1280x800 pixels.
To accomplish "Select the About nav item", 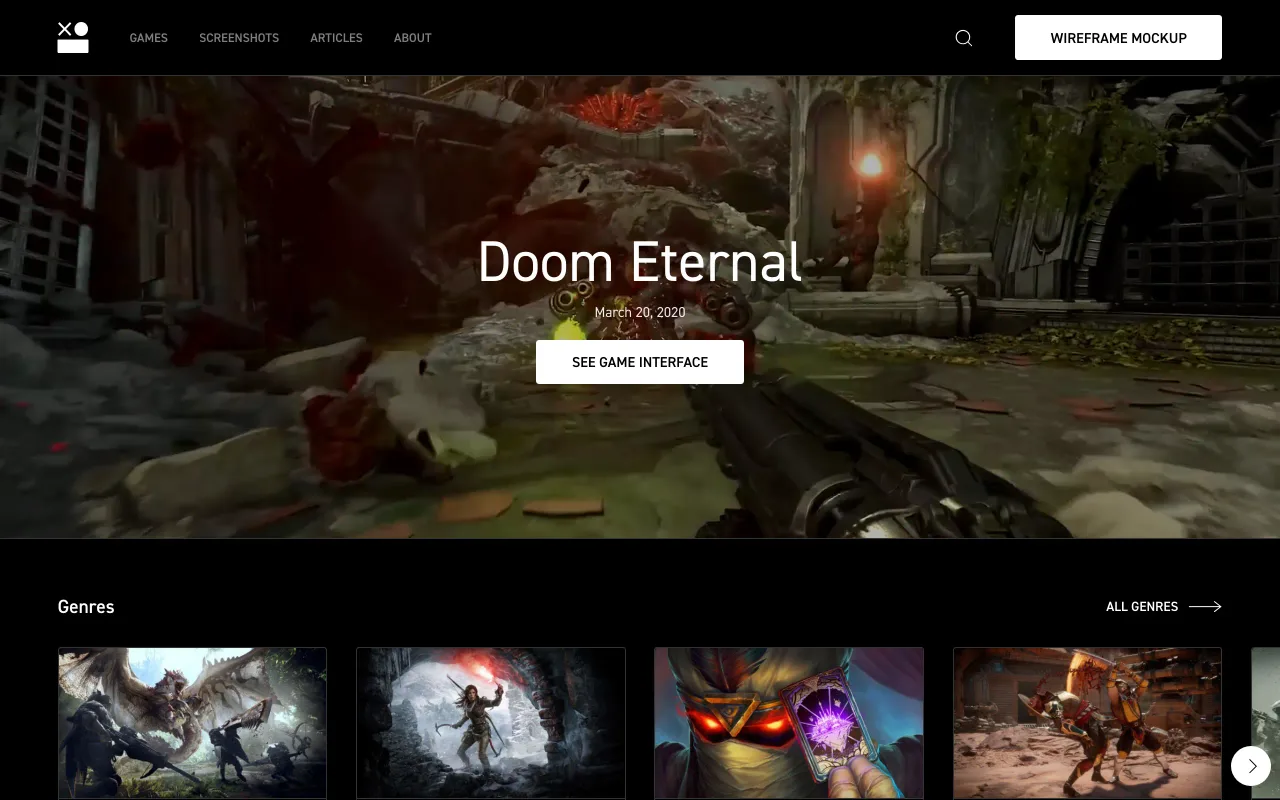I will [413, 38].
